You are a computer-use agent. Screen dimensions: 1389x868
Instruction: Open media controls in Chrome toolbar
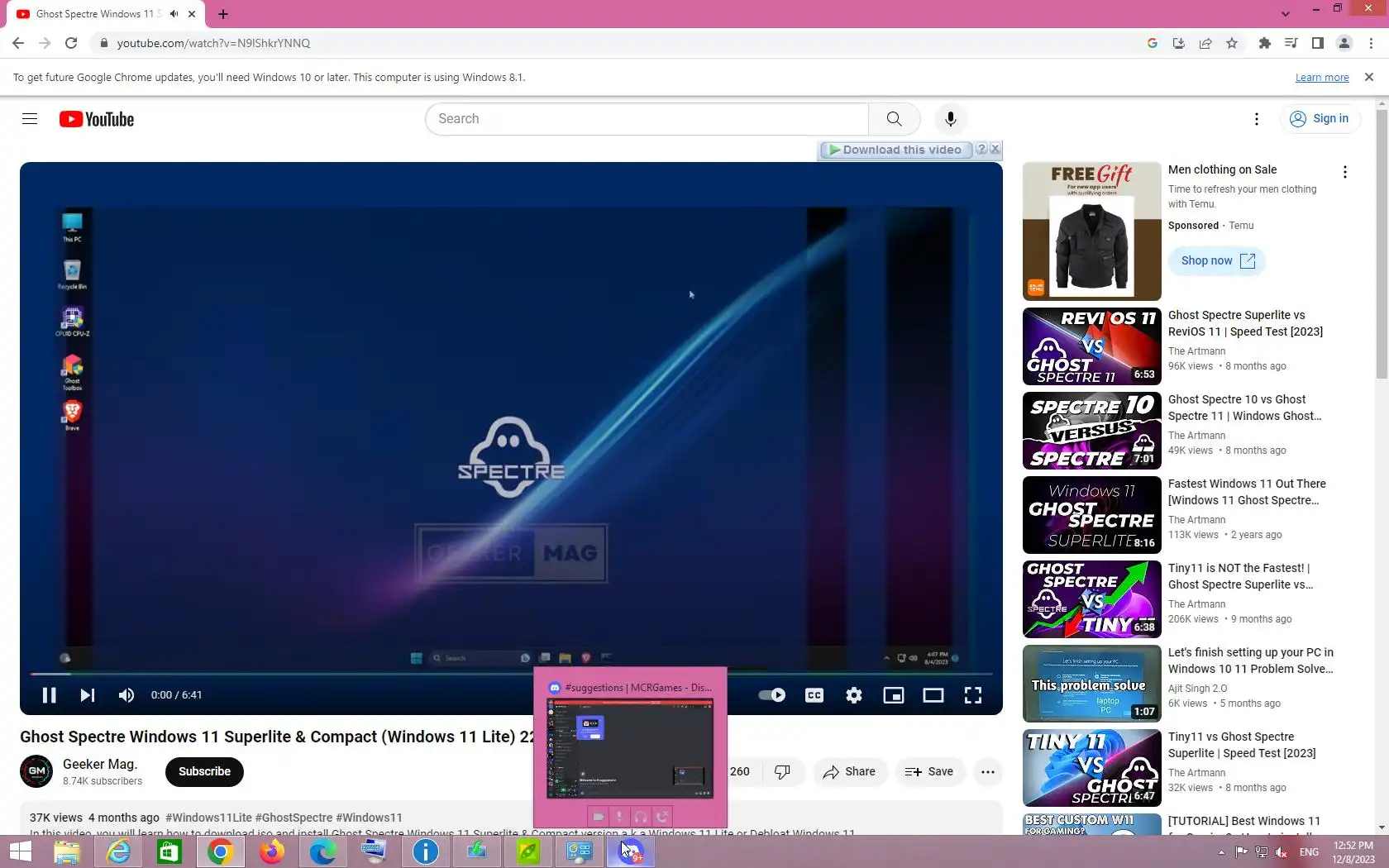point(1291,43)
